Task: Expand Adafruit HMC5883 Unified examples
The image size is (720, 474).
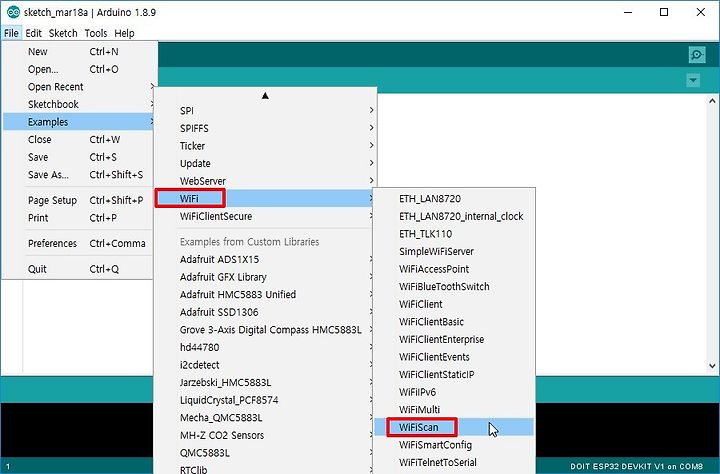Action: 265,294
